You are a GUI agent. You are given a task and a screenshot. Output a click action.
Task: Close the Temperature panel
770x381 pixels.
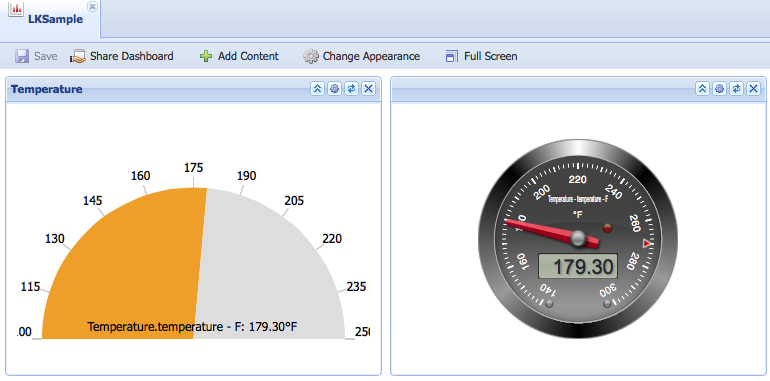pyautogui.click(x=368, y=89)
